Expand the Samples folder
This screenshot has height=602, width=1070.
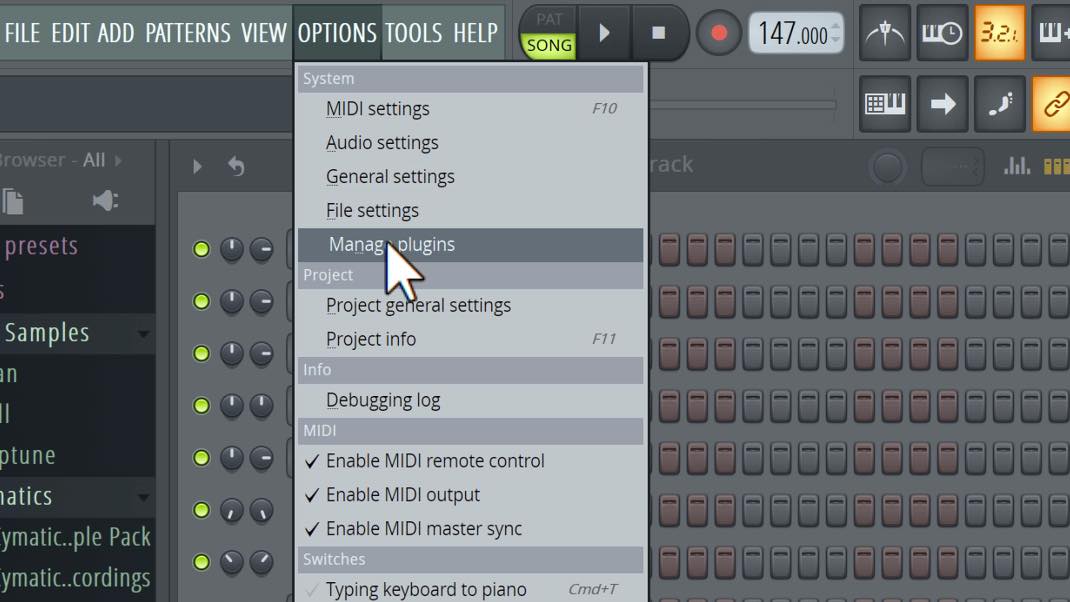pyautogui.click(x=77, y=333)
